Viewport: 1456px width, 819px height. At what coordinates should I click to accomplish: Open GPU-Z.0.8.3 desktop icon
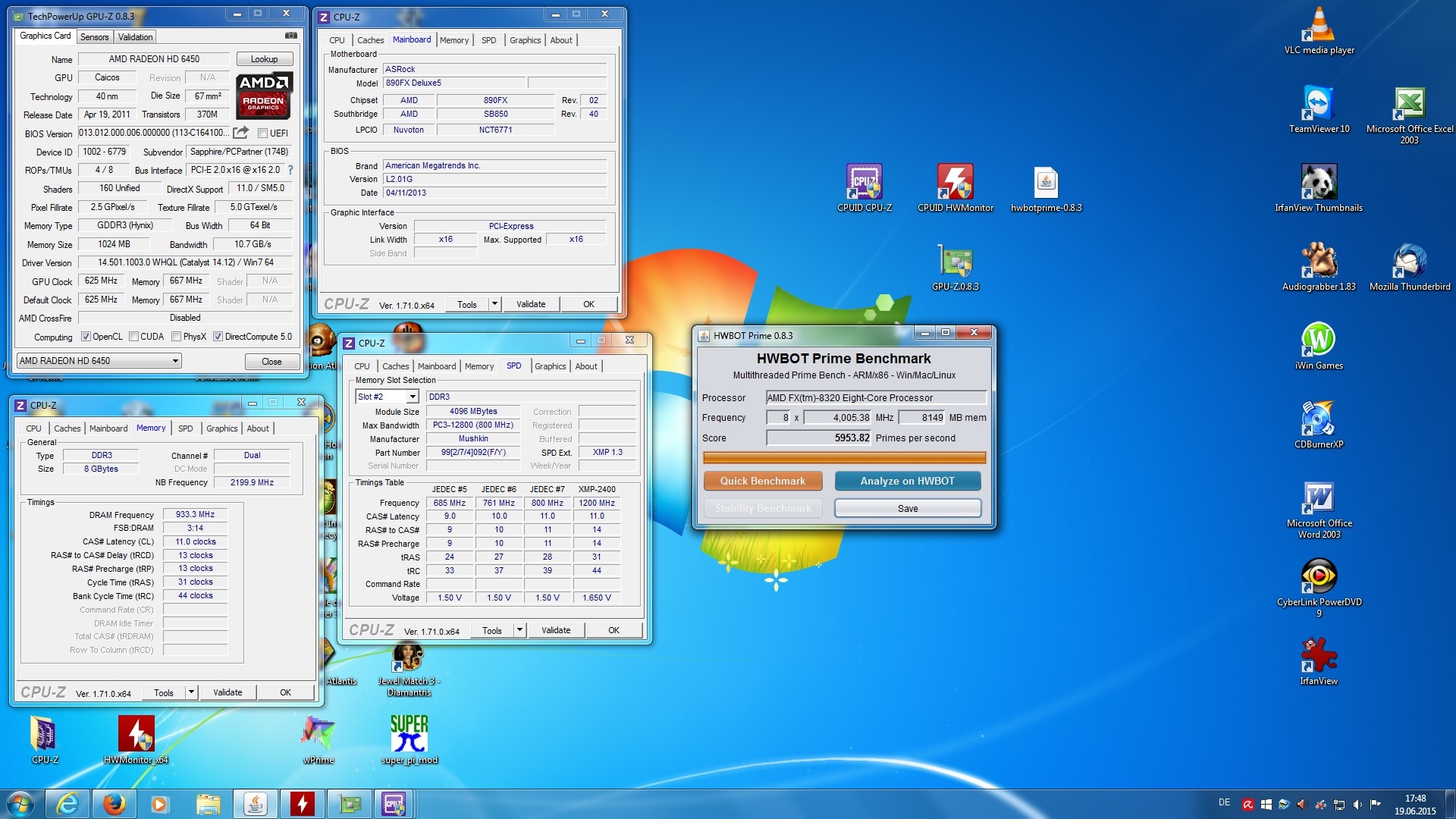(955, 267)
